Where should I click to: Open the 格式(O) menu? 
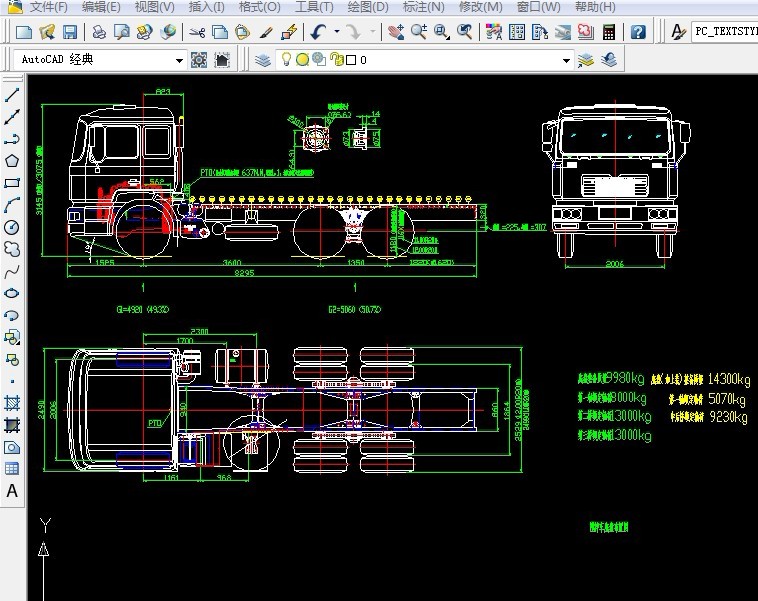click(259, 7)
